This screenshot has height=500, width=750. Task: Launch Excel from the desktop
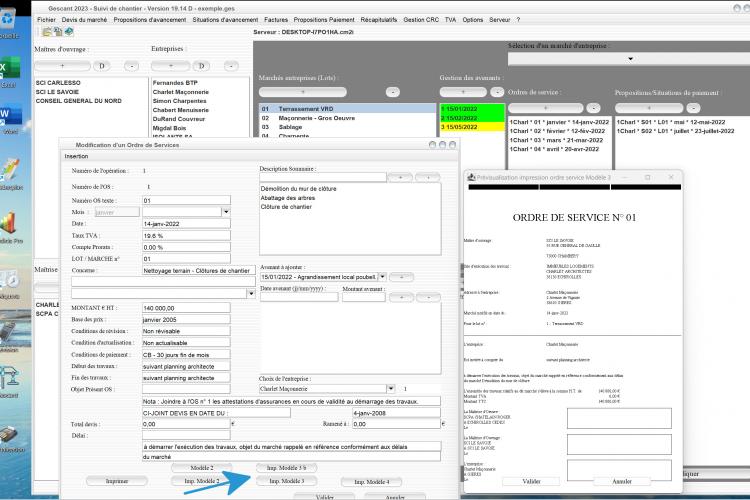tap(9, 67)
